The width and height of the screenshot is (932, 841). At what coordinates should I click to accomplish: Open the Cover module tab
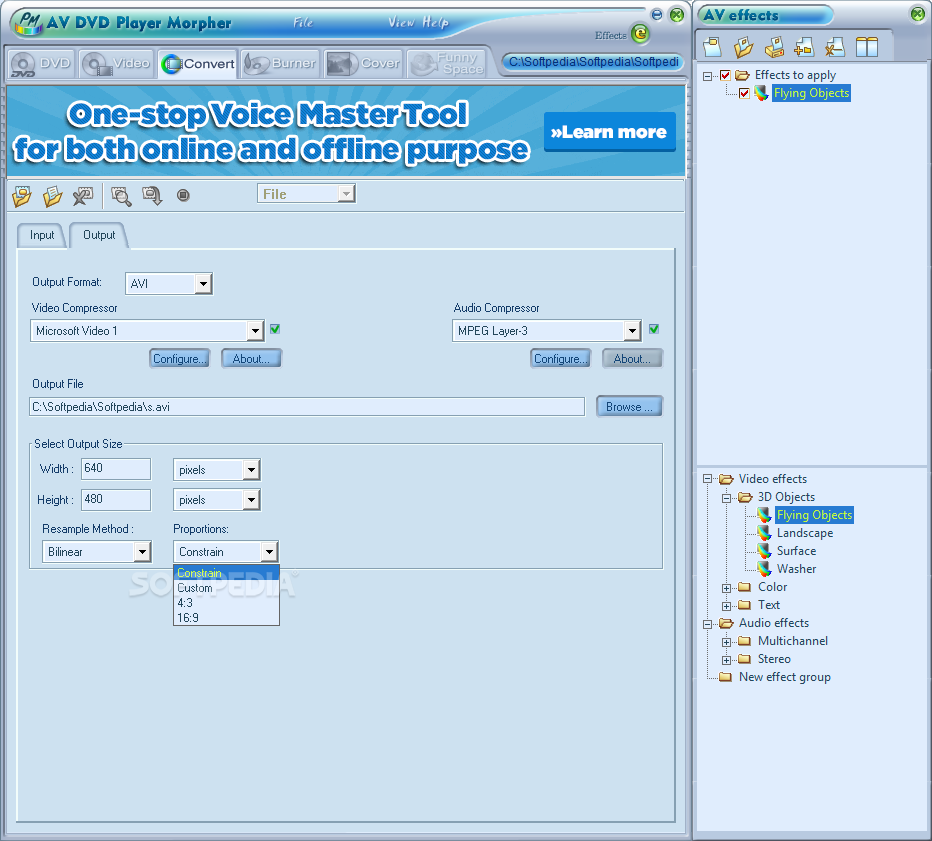click(364, 64)
